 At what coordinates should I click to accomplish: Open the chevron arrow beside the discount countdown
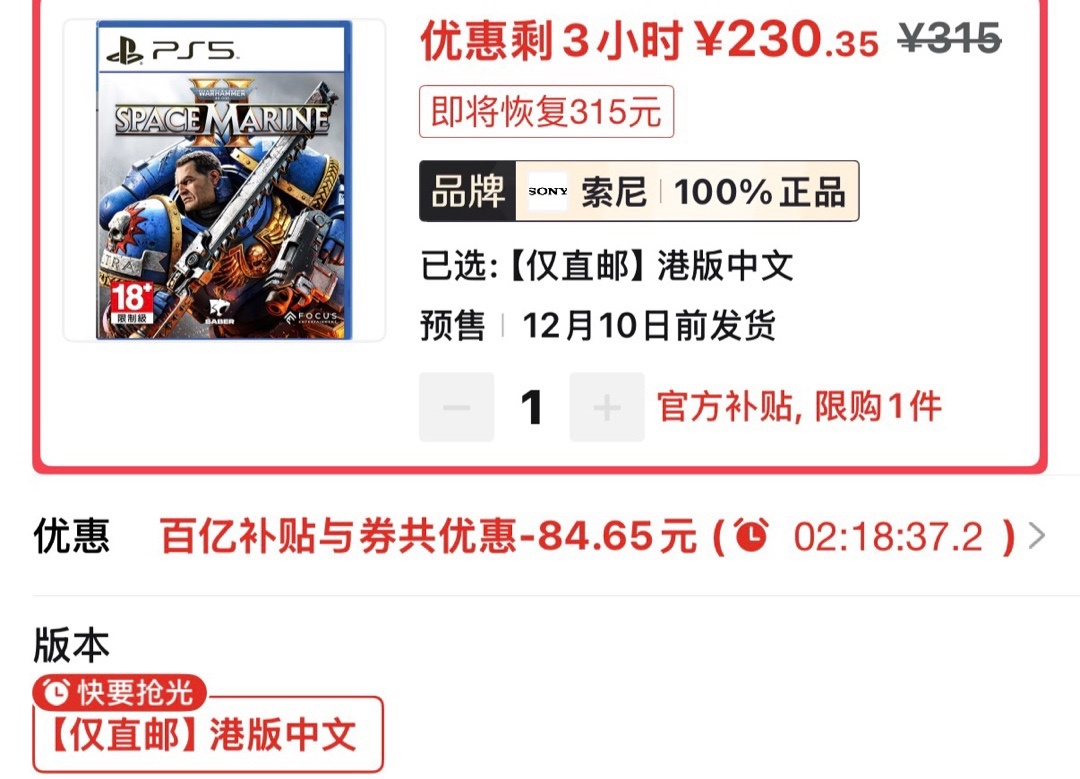pos(1037,535)
